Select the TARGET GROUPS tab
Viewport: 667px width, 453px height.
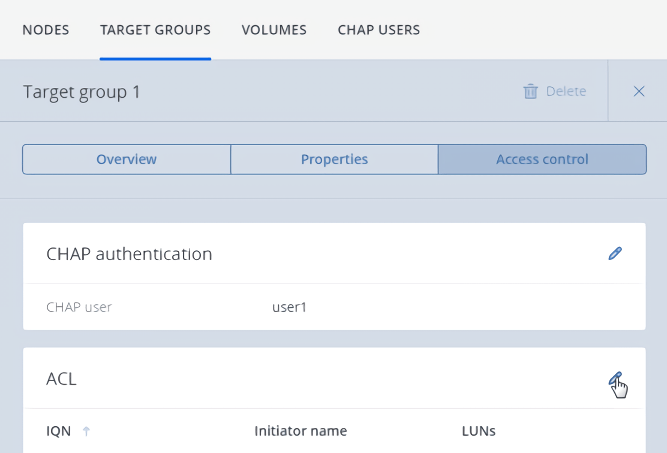(x=155, y=30)
